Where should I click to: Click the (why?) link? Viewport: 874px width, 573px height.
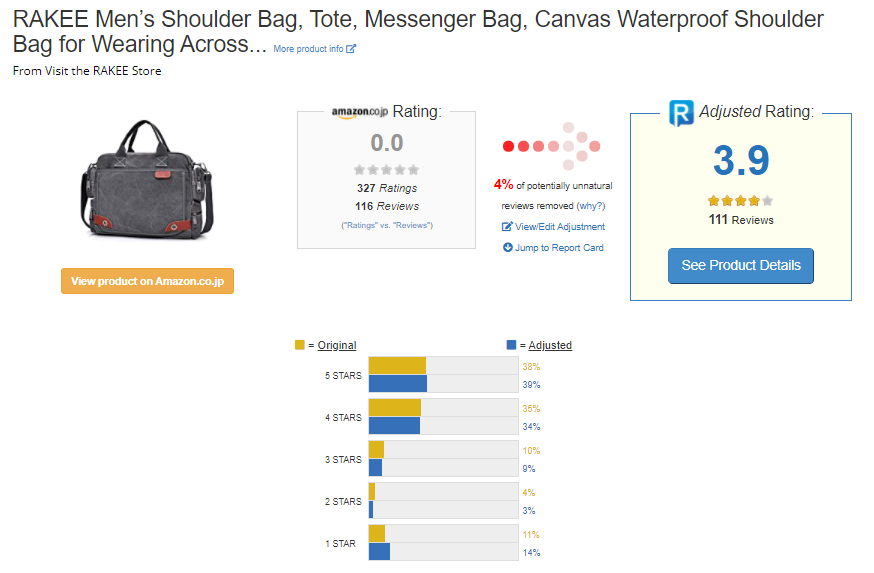click(591, 206)
